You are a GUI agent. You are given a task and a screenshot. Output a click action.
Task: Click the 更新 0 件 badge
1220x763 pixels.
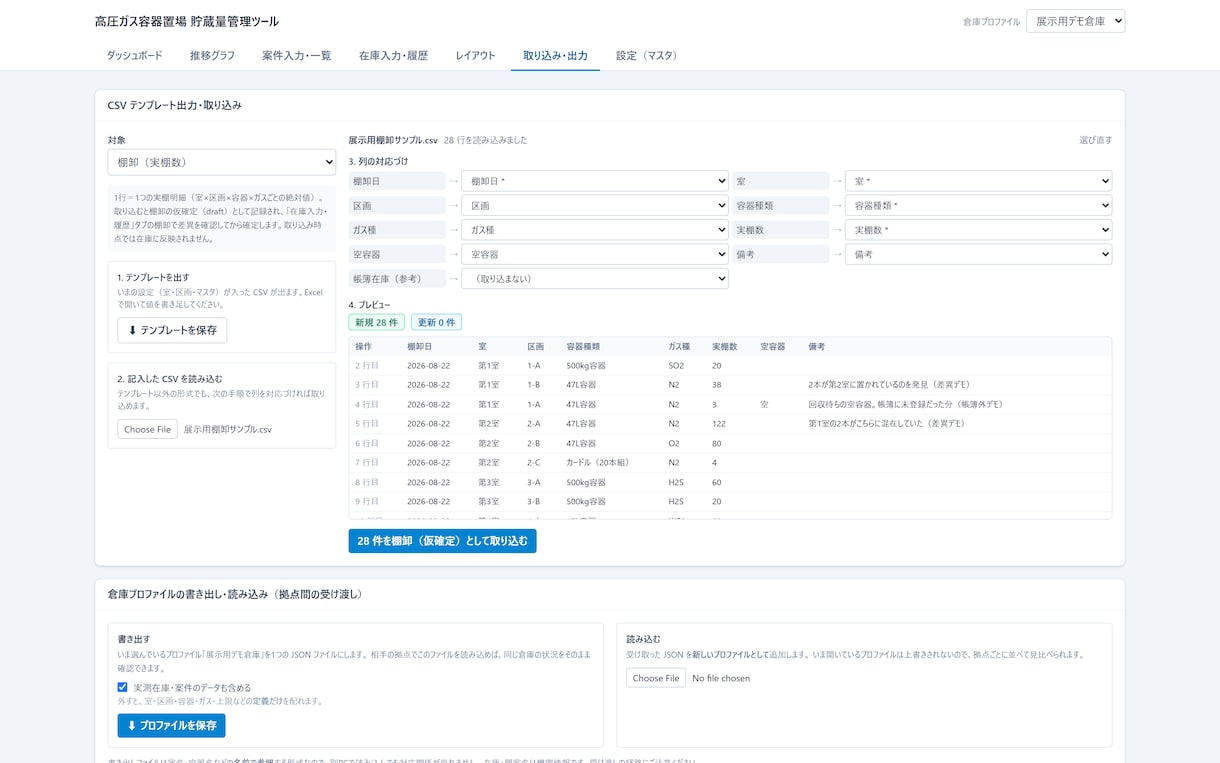point(436,322)
